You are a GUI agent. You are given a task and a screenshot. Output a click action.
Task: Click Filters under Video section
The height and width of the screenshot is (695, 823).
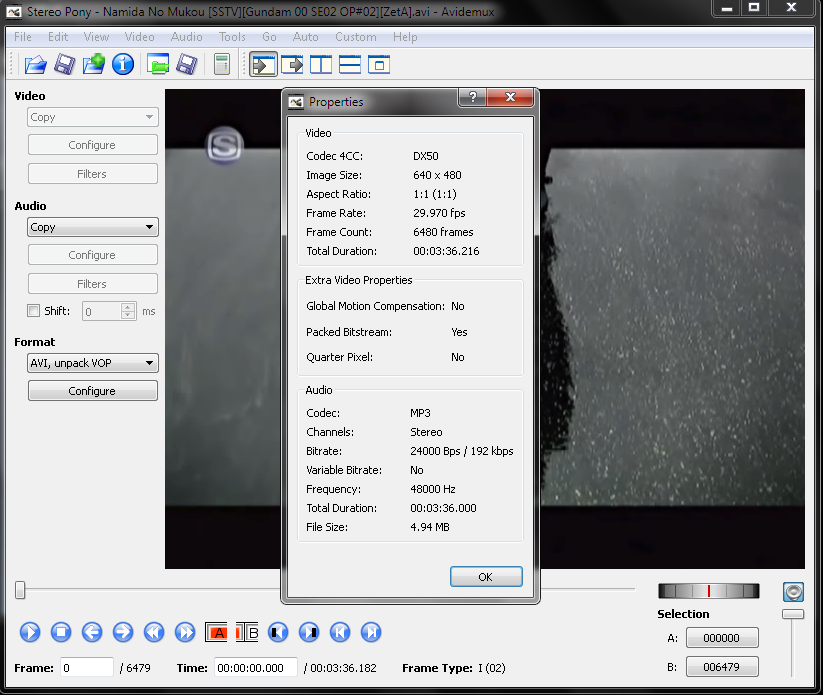click(92, 174)
